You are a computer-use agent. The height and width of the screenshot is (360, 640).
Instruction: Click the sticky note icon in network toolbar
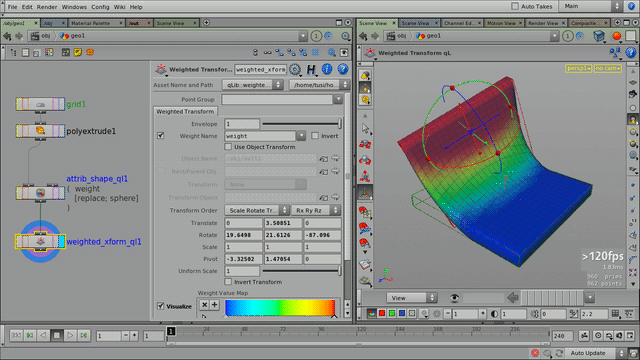pos(78,52)
